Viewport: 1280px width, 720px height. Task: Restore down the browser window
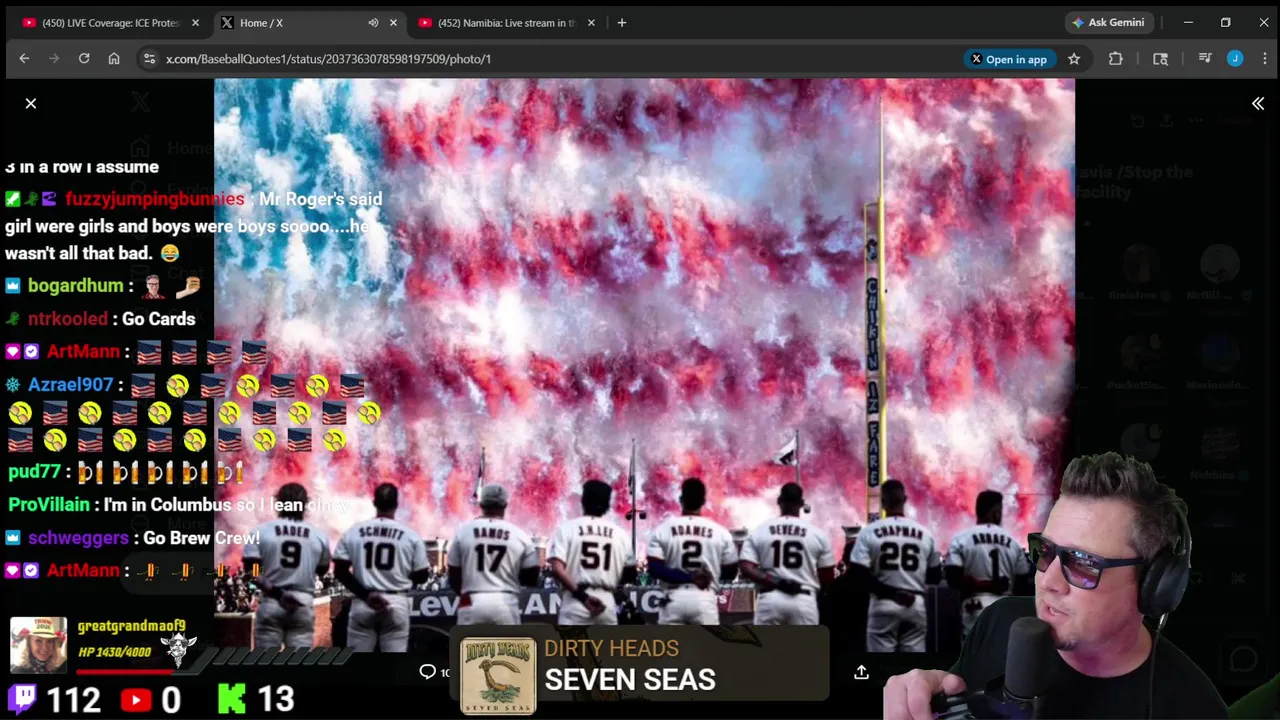(1226, 22)
